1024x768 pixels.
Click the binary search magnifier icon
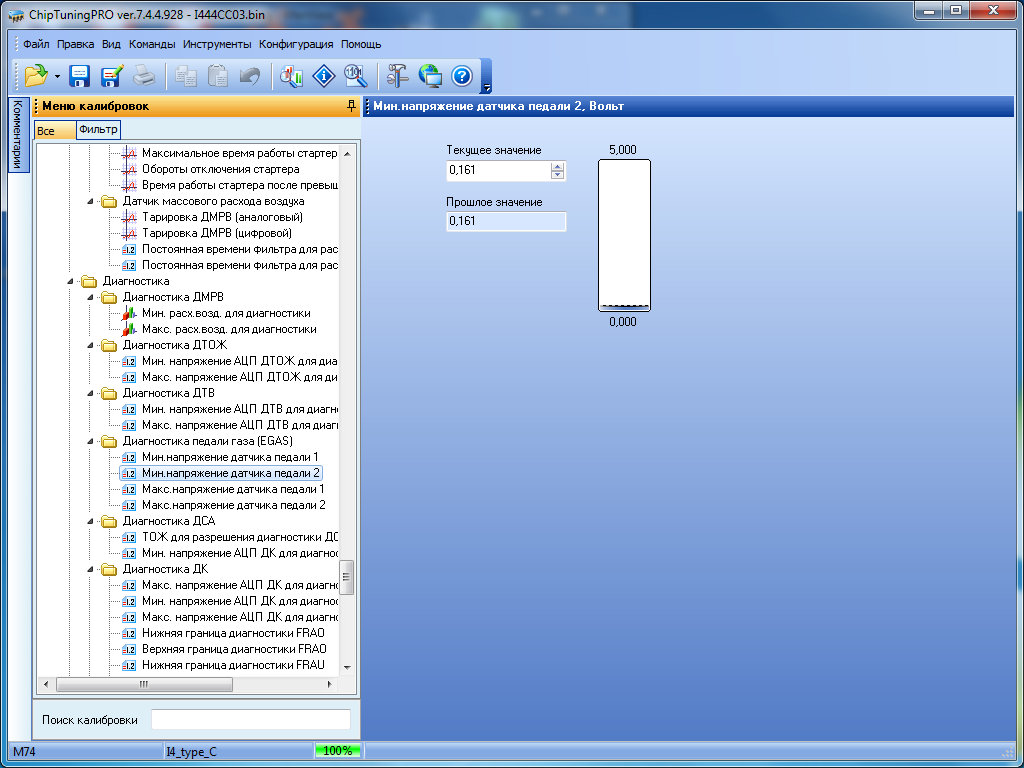click(x=355, y=76)
